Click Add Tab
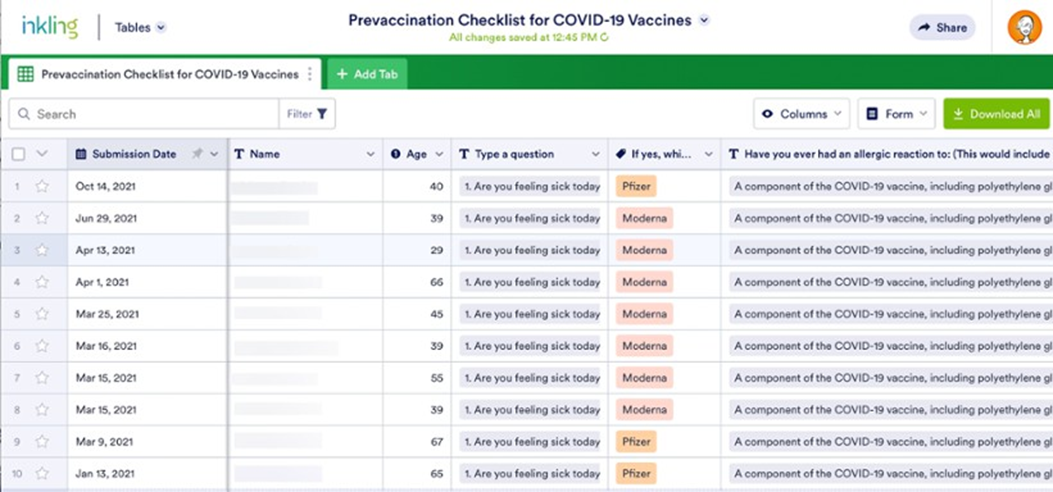Image resolution: width=1053 pixels, height=492 pixels. coord(368,74)
